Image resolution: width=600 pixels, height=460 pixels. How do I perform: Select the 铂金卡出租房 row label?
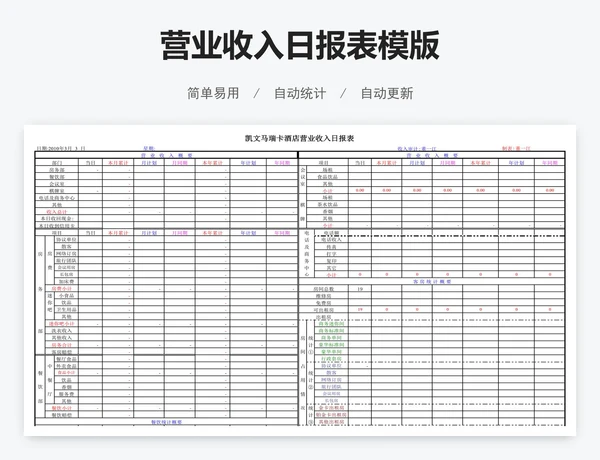[x=331, y=415]
